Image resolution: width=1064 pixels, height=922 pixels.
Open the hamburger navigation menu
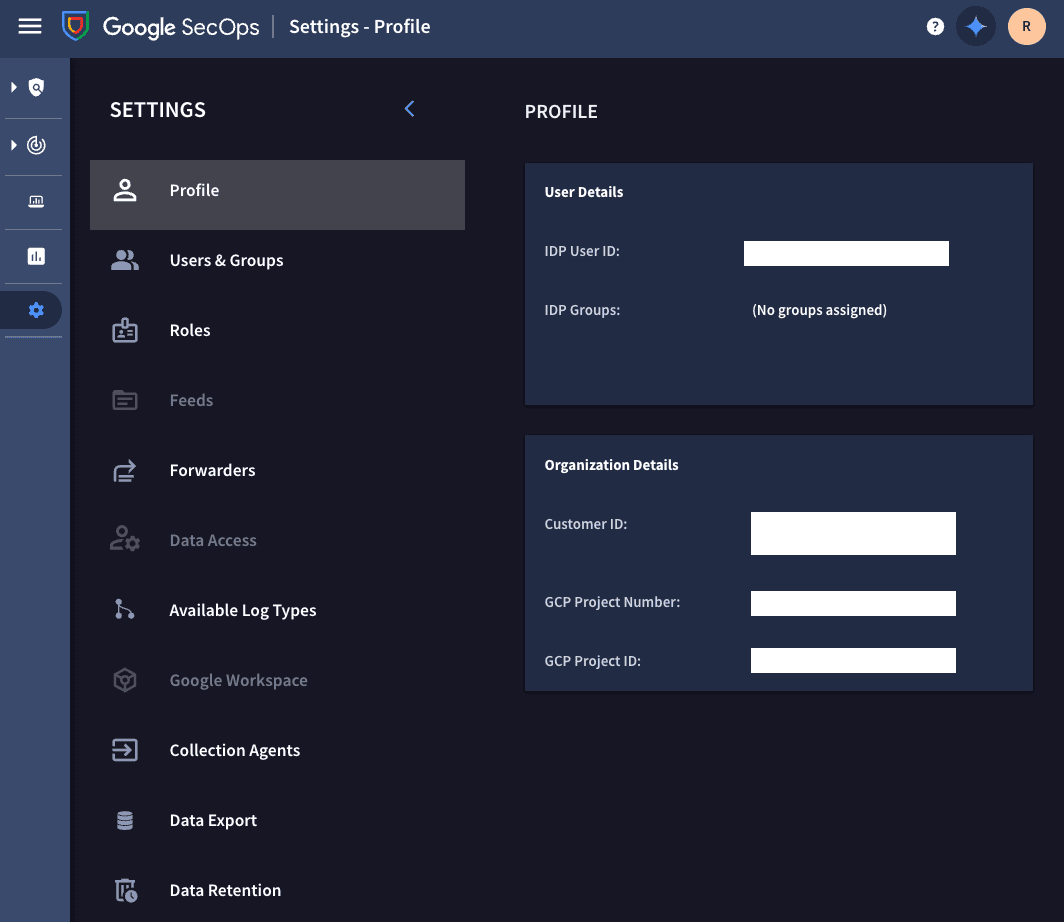point(29,26)
